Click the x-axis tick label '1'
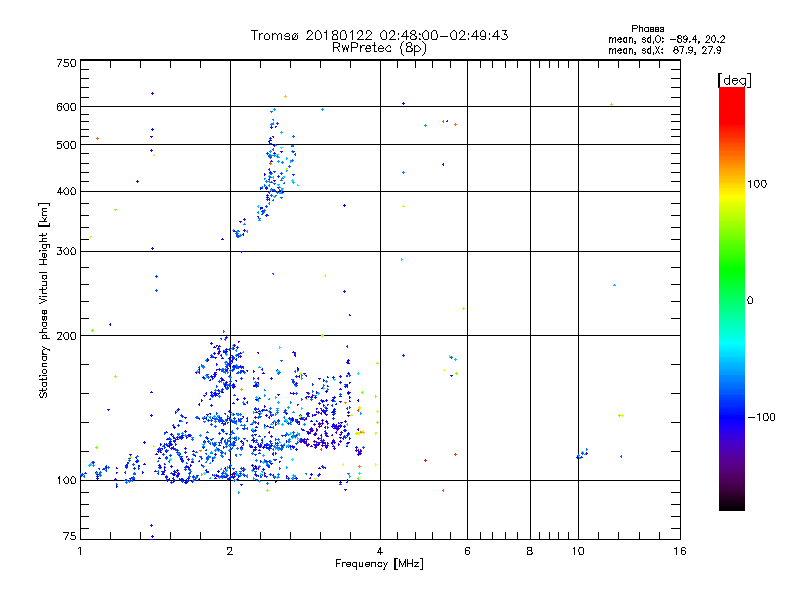800x600 pixels. (x=80, y=551)
